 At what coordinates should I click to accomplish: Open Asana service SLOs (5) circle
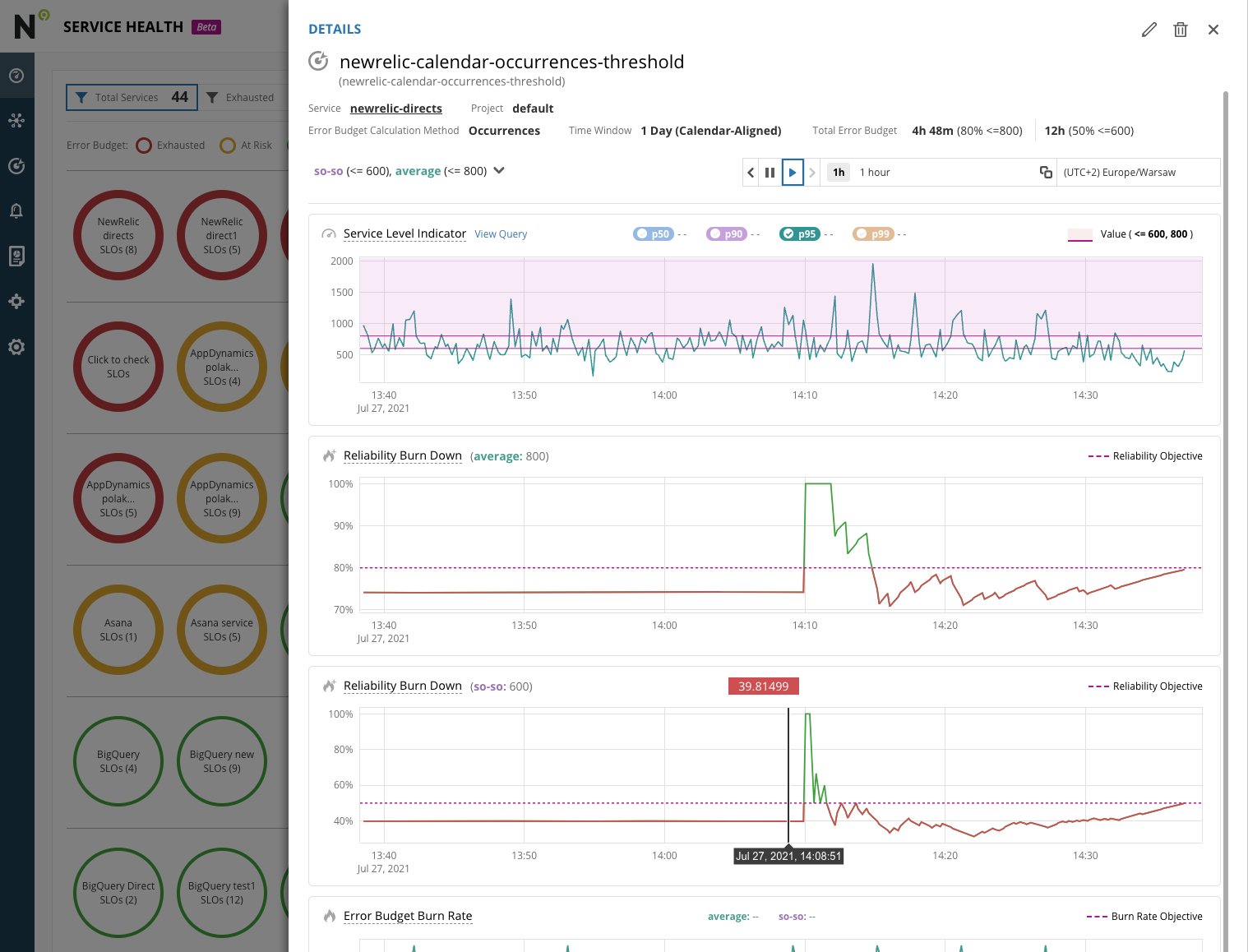click(x=222, y=630)
